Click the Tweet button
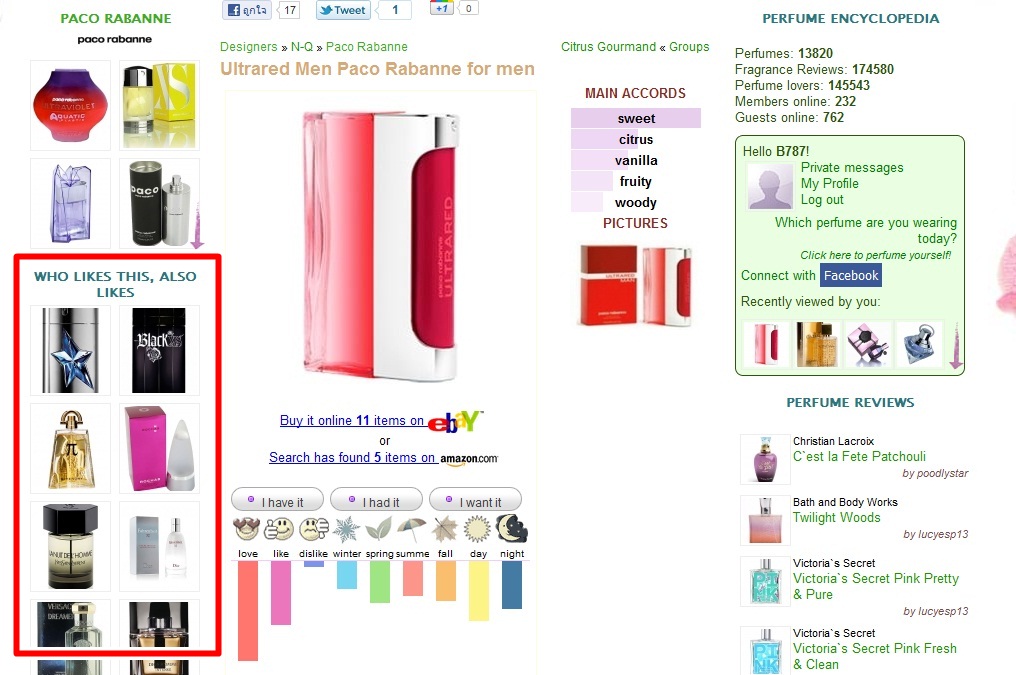Image resolution: width=1016 pixels, height=675 pixels. [343, 10]
